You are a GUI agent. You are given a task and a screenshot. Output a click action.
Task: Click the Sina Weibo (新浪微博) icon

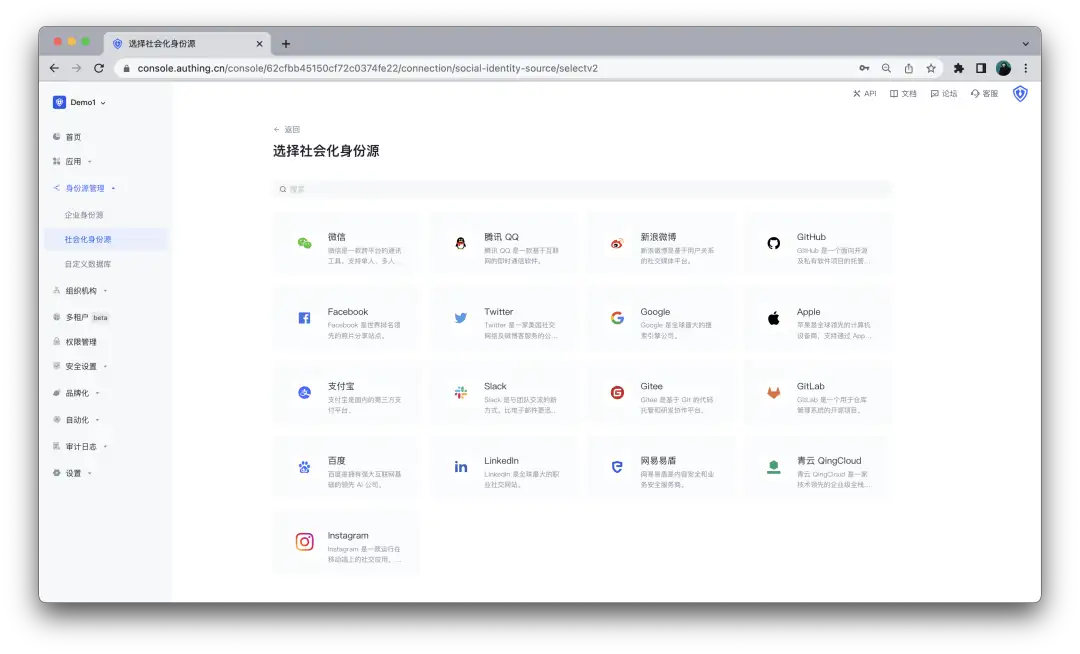(617, 243)
